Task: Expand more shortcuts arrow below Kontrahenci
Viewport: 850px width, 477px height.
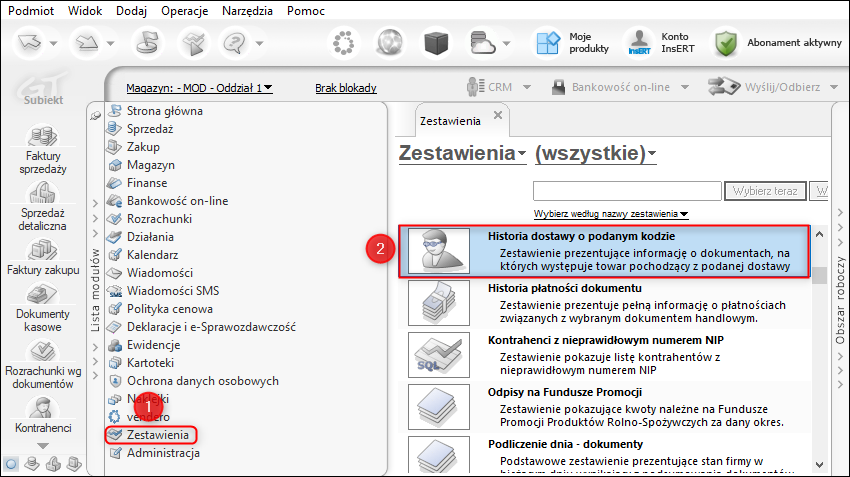Action: click(x=42, y=446)
